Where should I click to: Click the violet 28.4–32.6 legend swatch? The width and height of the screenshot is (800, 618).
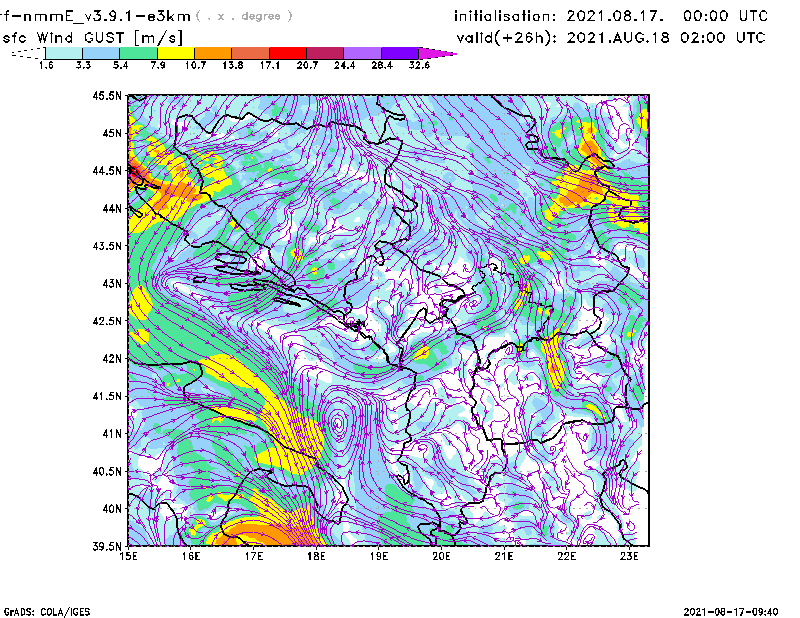tap(400, 53)
